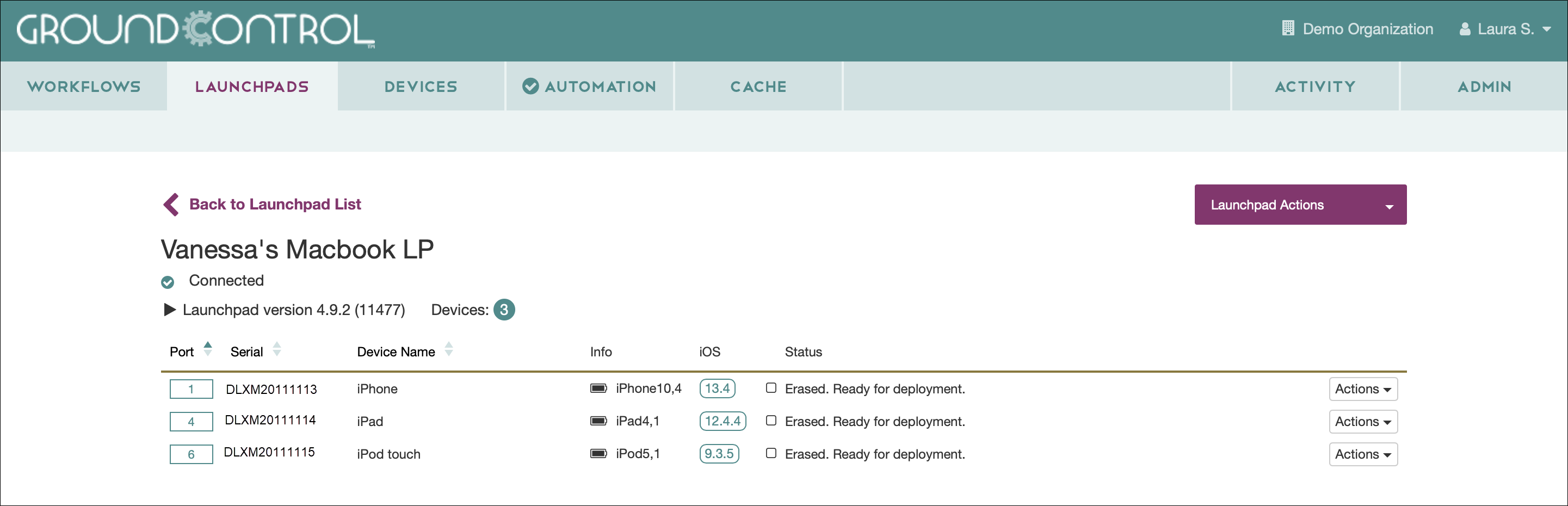Click the GroundControl logo
The image size is (1568, 506).
(195, 29)
